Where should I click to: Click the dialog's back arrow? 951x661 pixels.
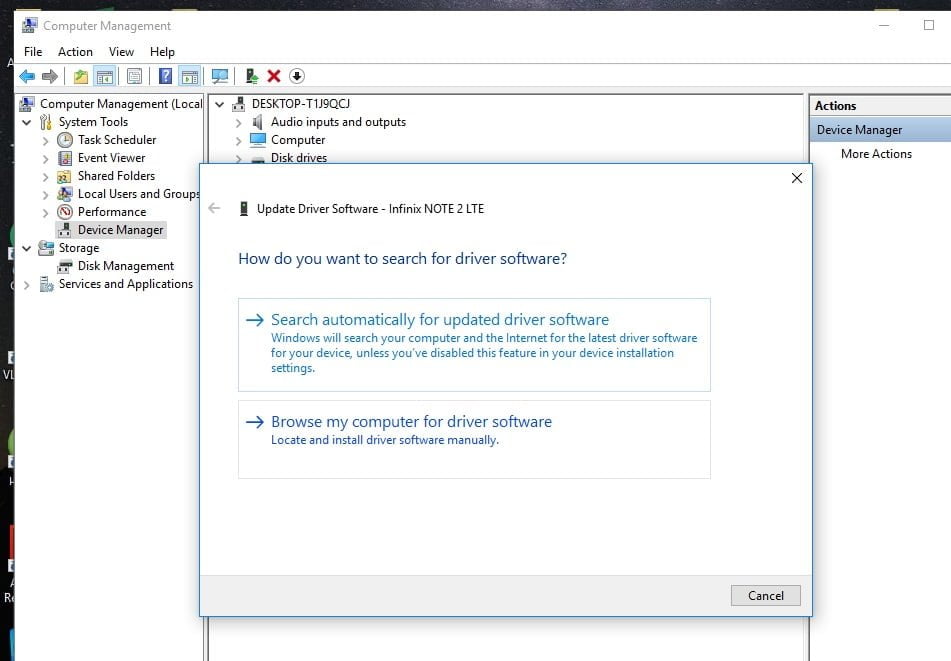click(x=214, y=208)
